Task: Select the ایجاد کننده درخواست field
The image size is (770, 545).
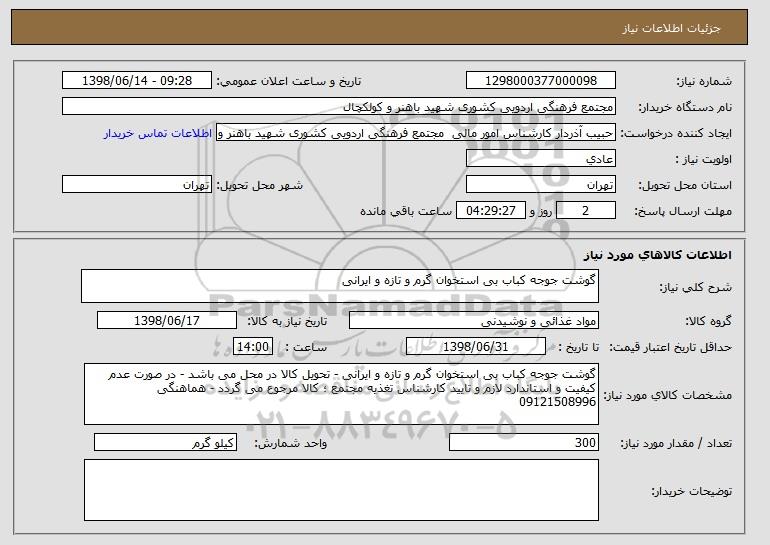Action: [416, 133]
